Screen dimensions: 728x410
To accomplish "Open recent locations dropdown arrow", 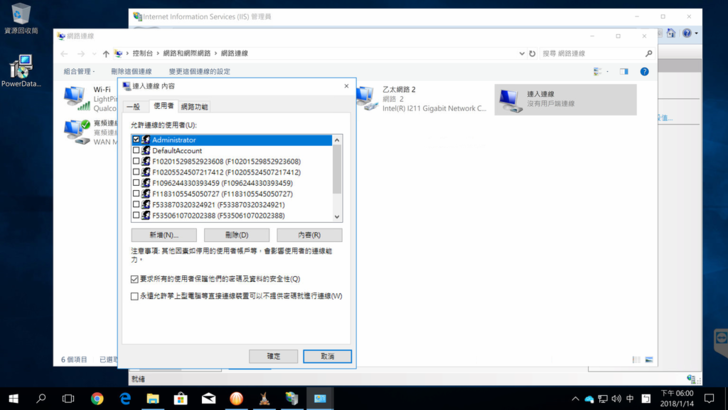I will tap(94, 54).
